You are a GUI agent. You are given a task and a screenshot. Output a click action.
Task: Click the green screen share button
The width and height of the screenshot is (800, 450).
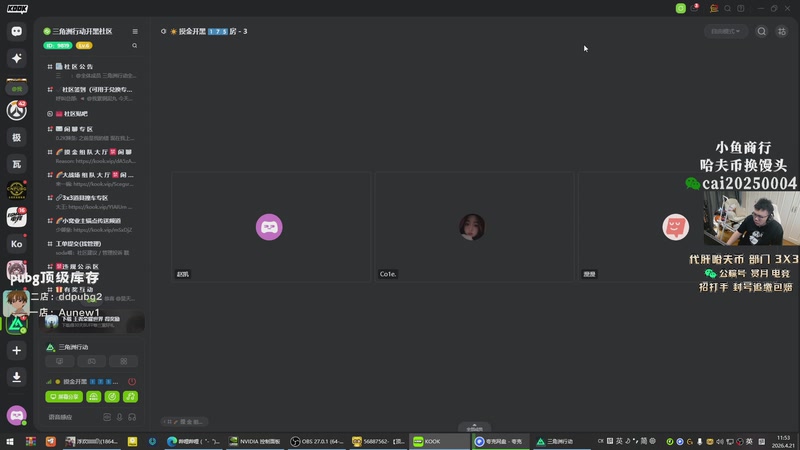64,396
